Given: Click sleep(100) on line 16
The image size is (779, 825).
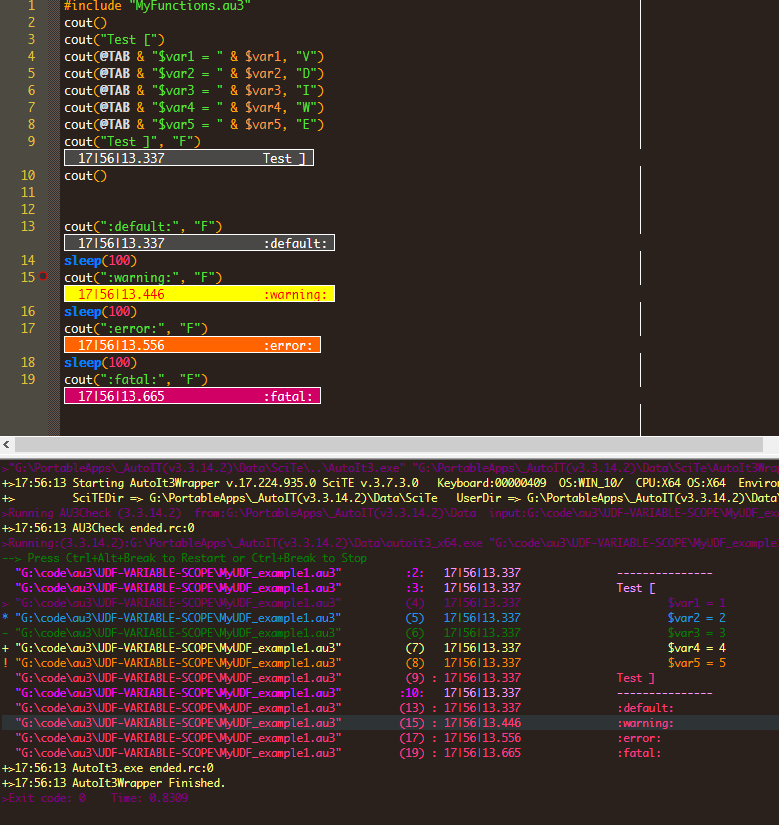Looking at the screenshot, I should pyautogui.click(x=100, y=311).
